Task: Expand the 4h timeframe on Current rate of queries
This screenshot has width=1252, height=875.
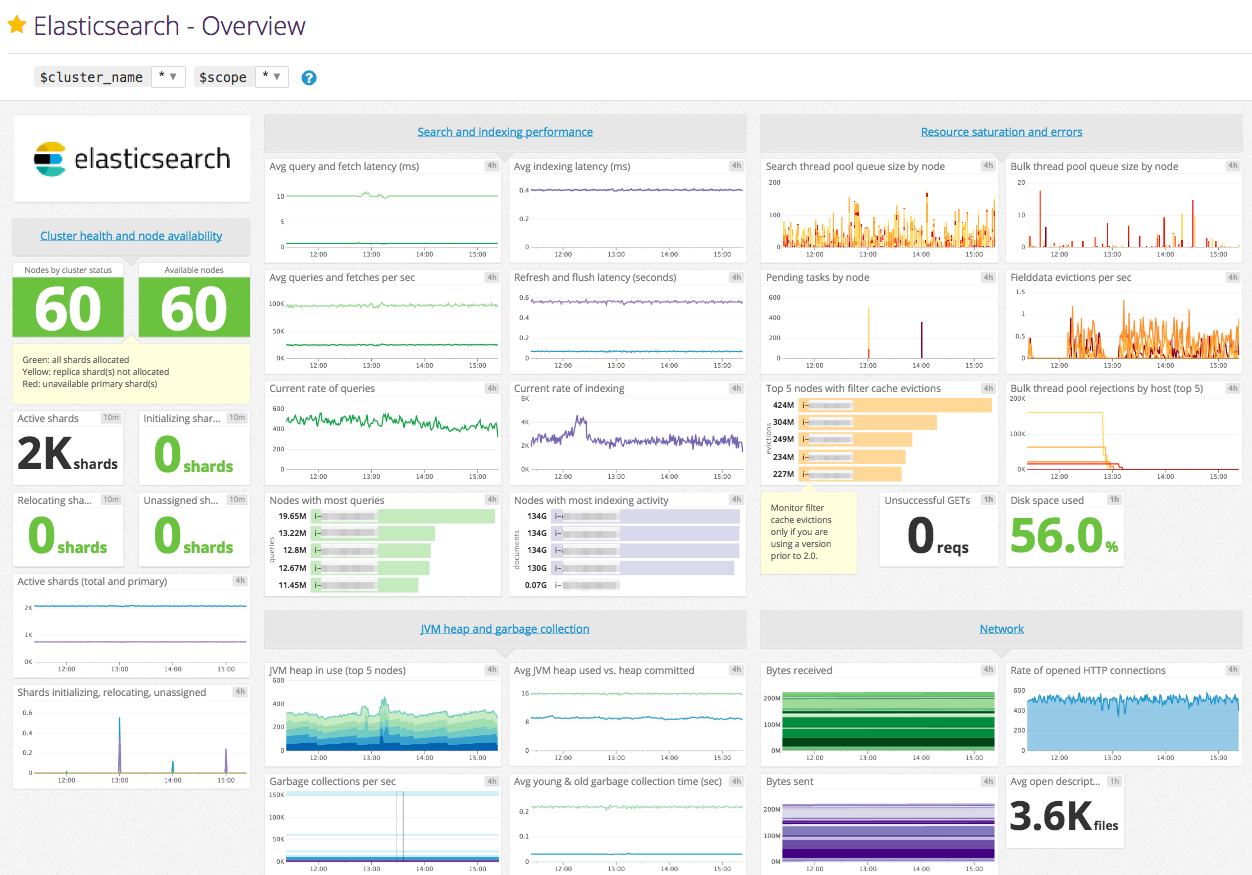Action: pyautogui.click(x=489, y=388)
